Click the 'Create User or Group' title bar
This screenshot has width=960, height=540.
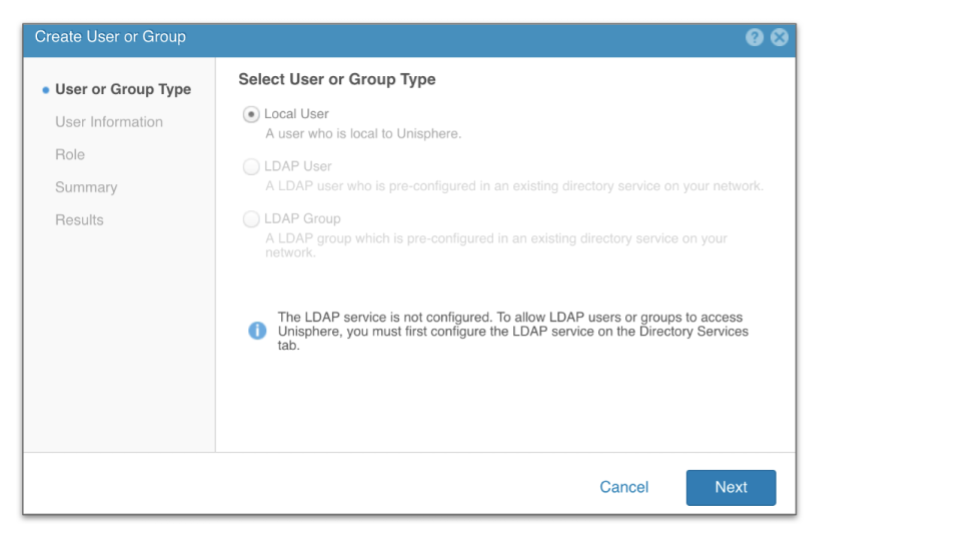coord(110,37)
